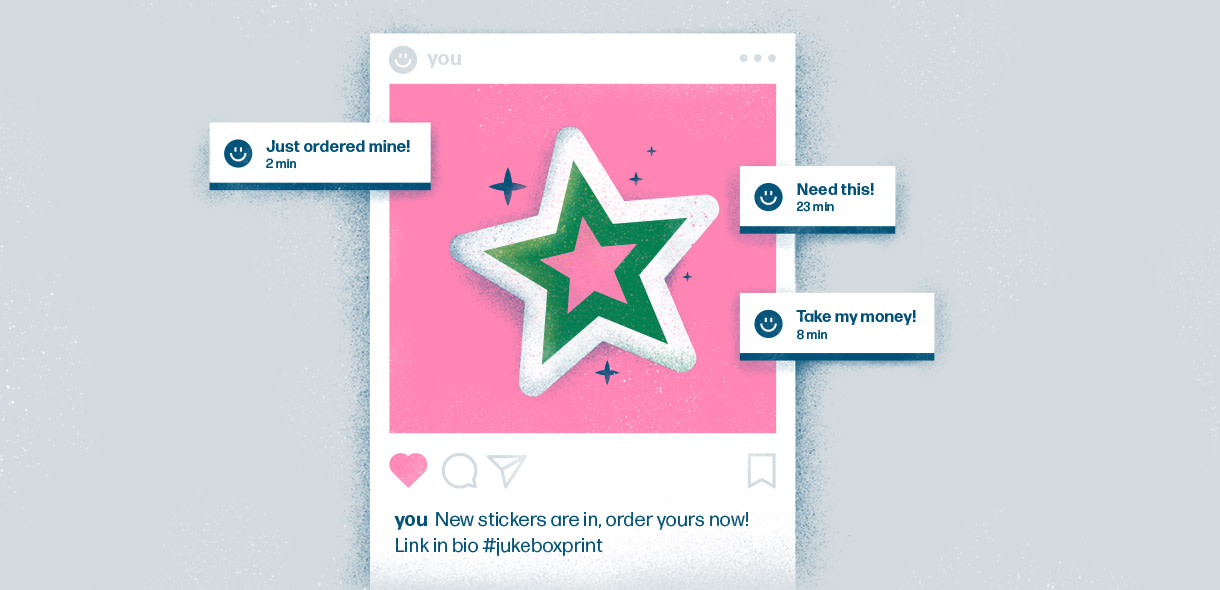Click the large blue sparkle on image
The height and width of the screenshot is (590, 1220).
[507, 186]
